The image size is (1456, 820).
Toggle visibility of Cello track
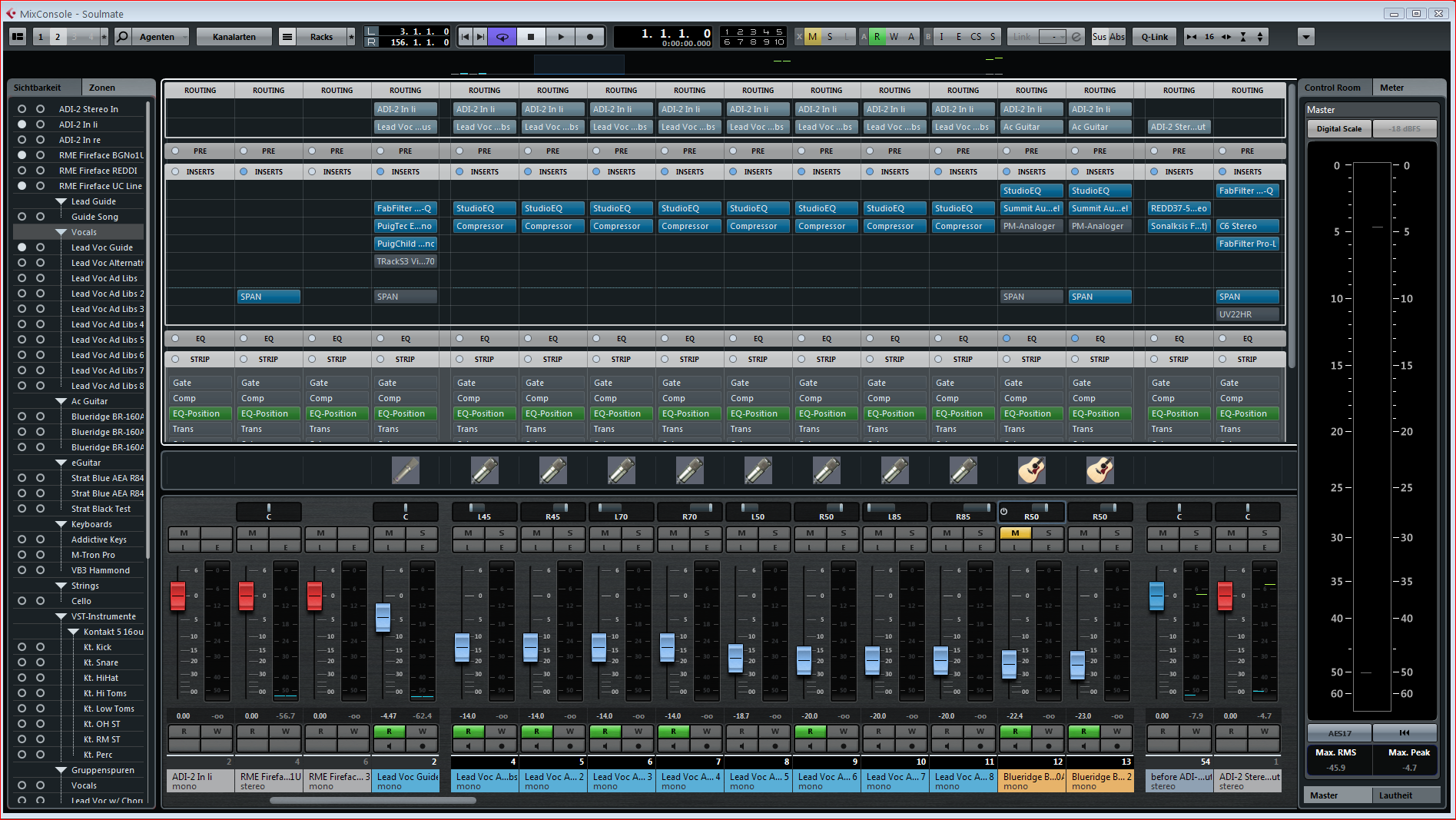pos(22,601)
